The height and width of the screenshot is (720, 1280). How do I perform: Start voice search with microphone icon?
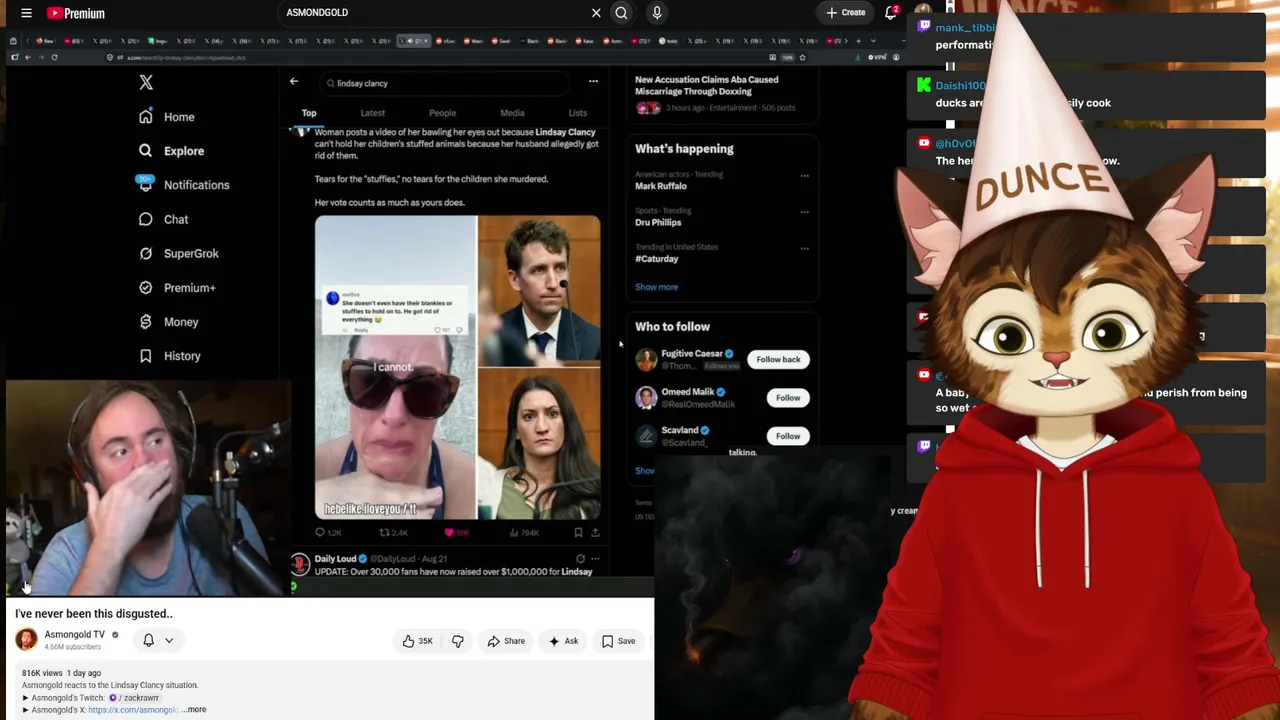[x=657, y=13]
